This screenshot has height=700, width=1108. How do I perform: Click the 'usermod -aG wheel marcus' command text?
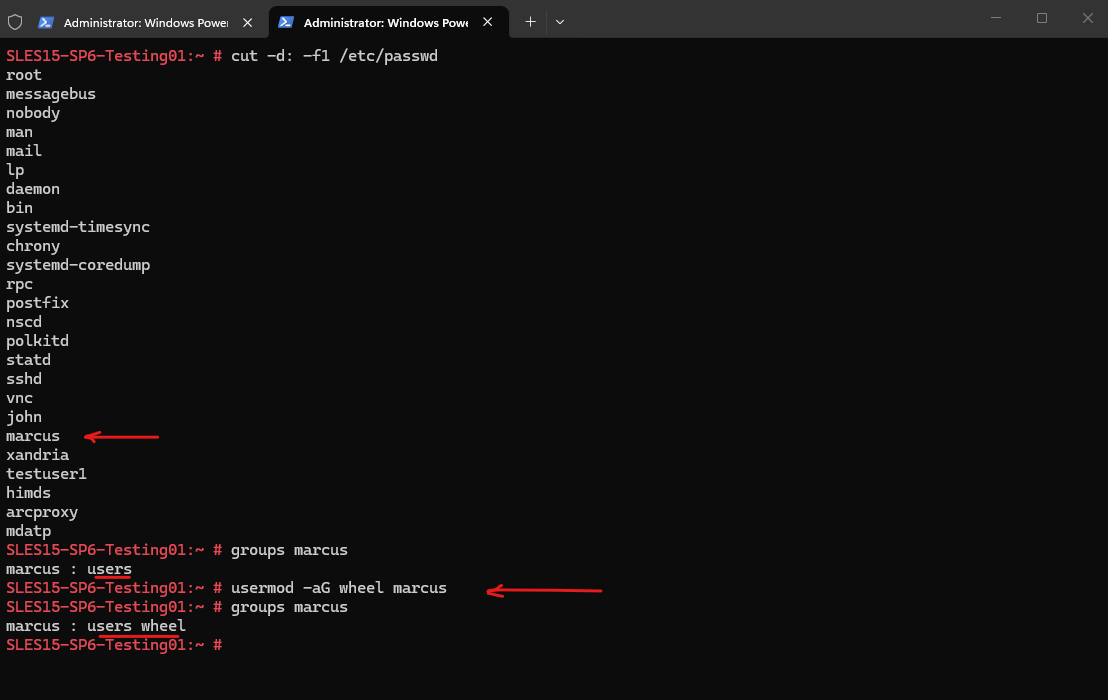point(338,588)
